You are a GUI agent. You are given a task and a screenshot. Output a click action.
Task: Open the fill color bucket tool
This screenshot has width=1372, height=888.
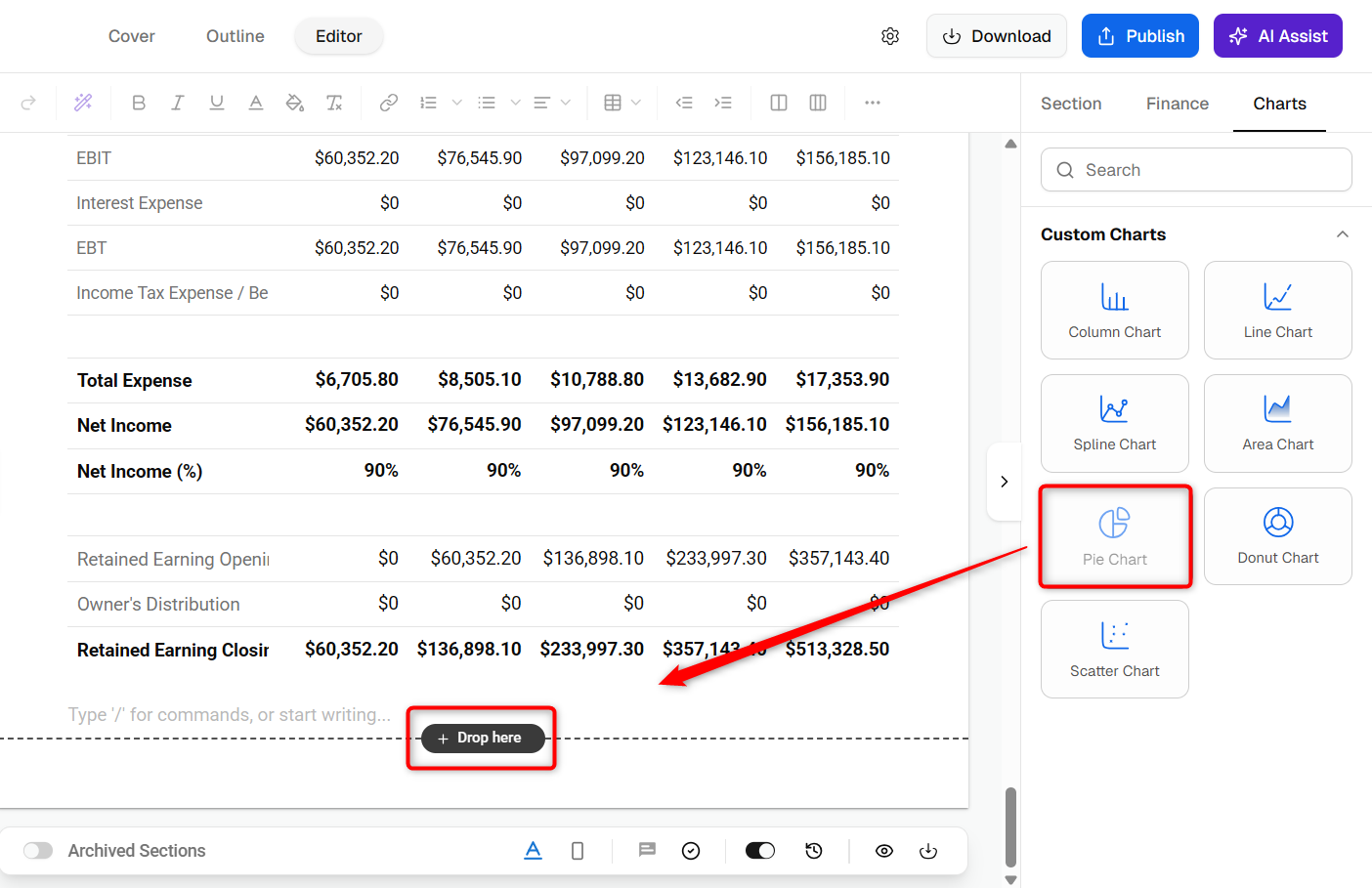[x=295, y=103]
